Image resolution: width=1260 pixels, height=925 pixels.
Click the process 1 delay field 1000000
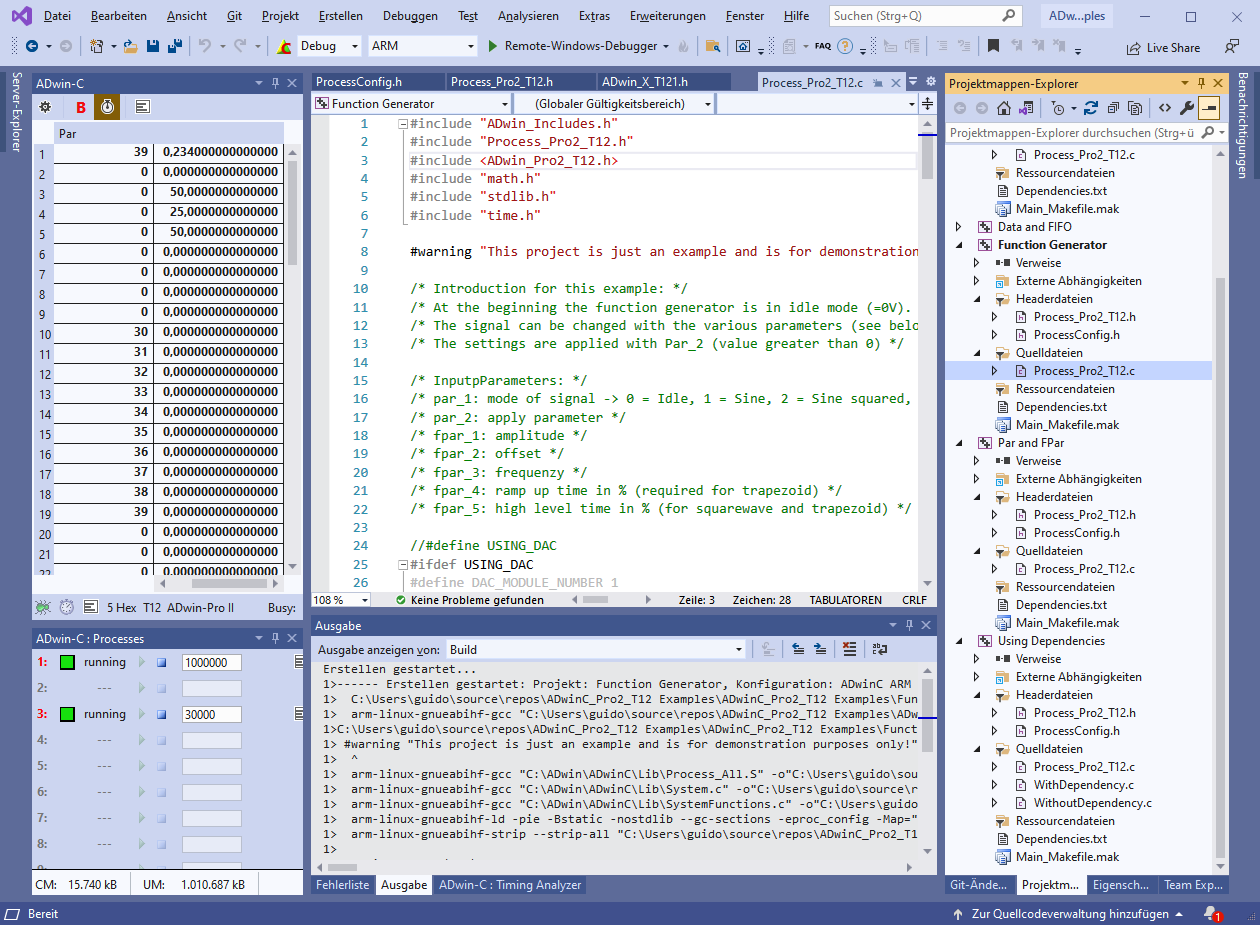pyautogui.click(x=211, y=662)
